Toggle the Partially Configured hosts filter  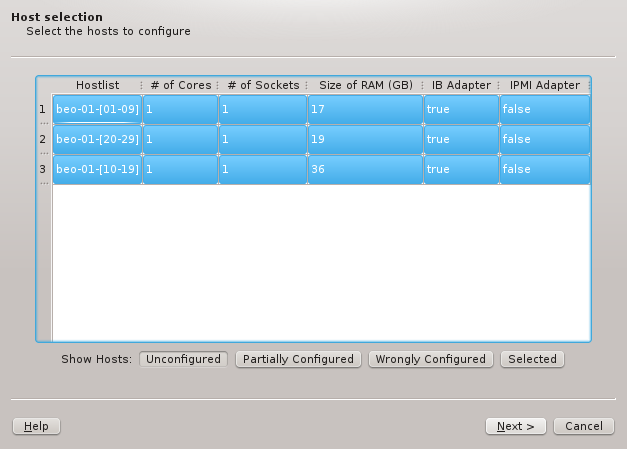click(298, 359)
